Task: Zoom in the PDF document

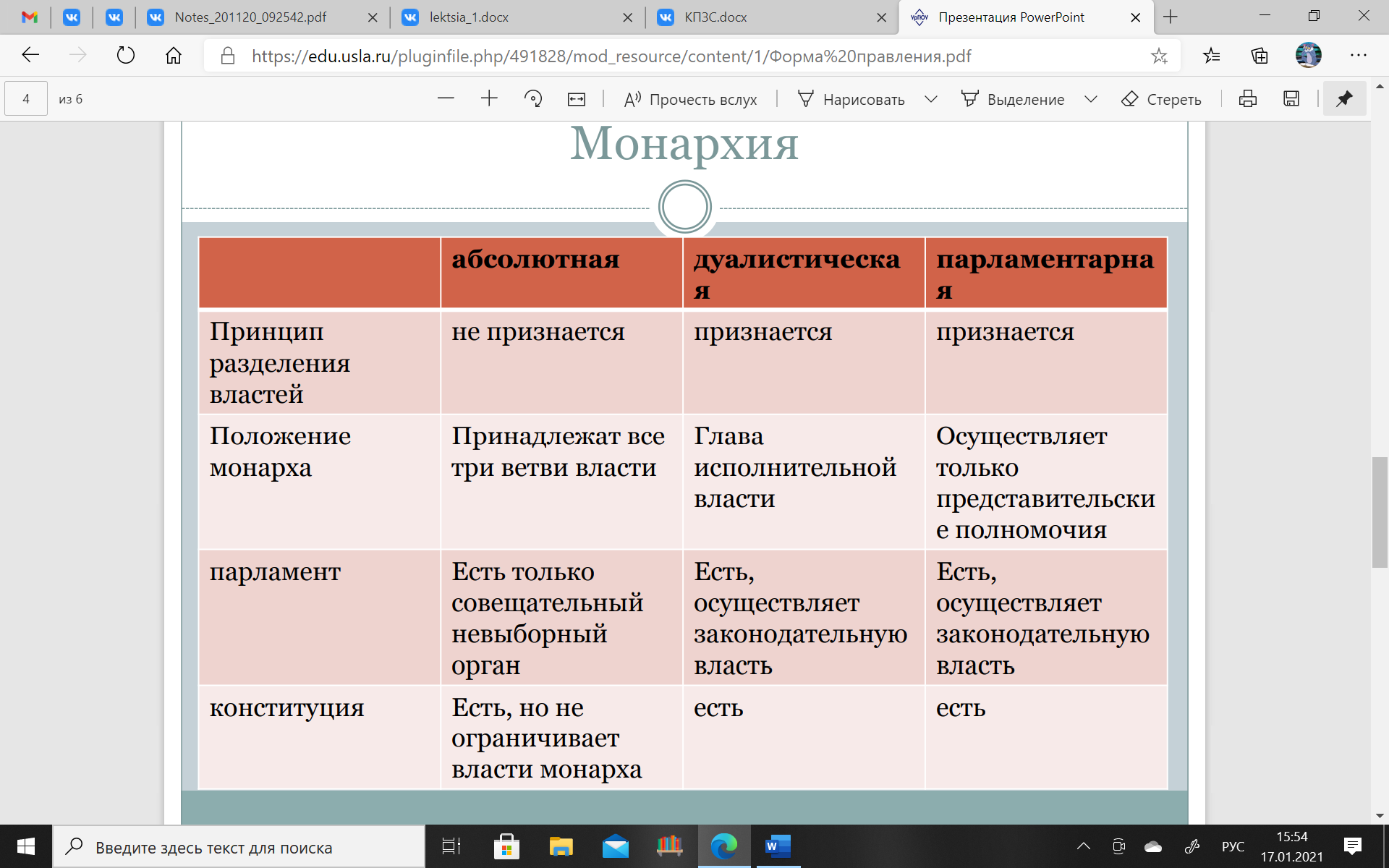Action: click(x=489, y=99)
